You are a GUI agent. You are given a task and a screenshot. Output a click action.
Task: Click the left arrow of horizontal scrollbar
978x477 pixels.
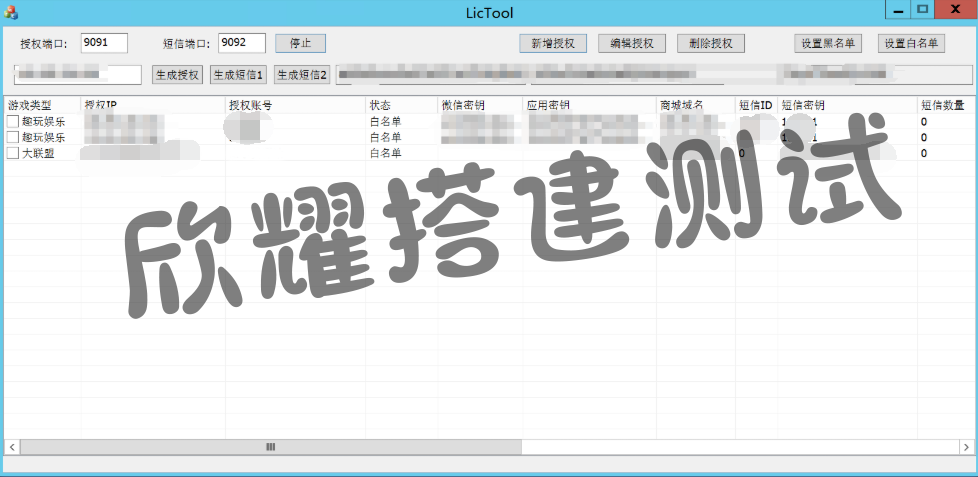click(11, 447)
